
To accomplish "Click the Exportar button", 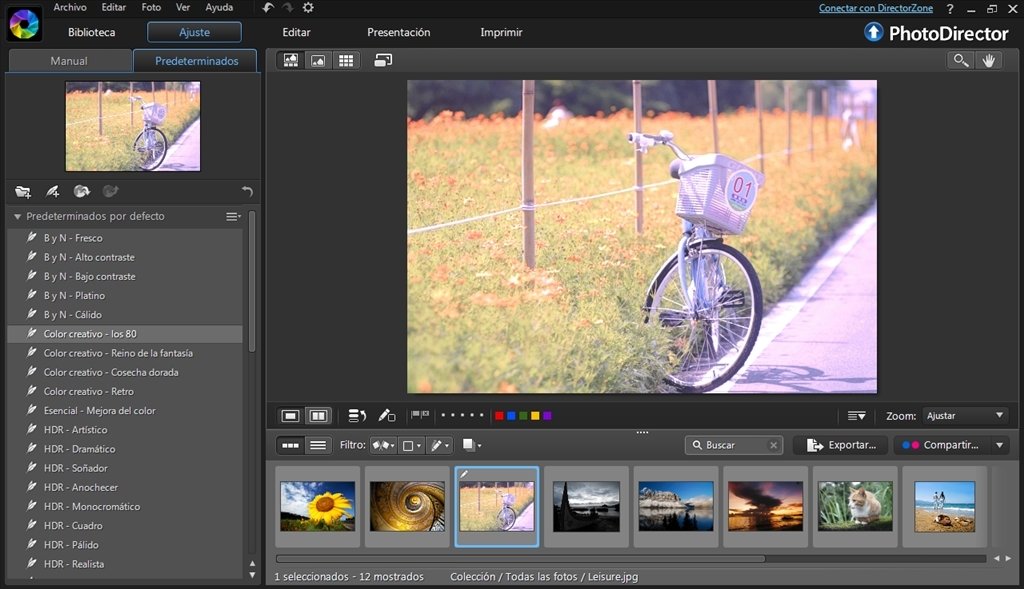I will coord(841,445).
